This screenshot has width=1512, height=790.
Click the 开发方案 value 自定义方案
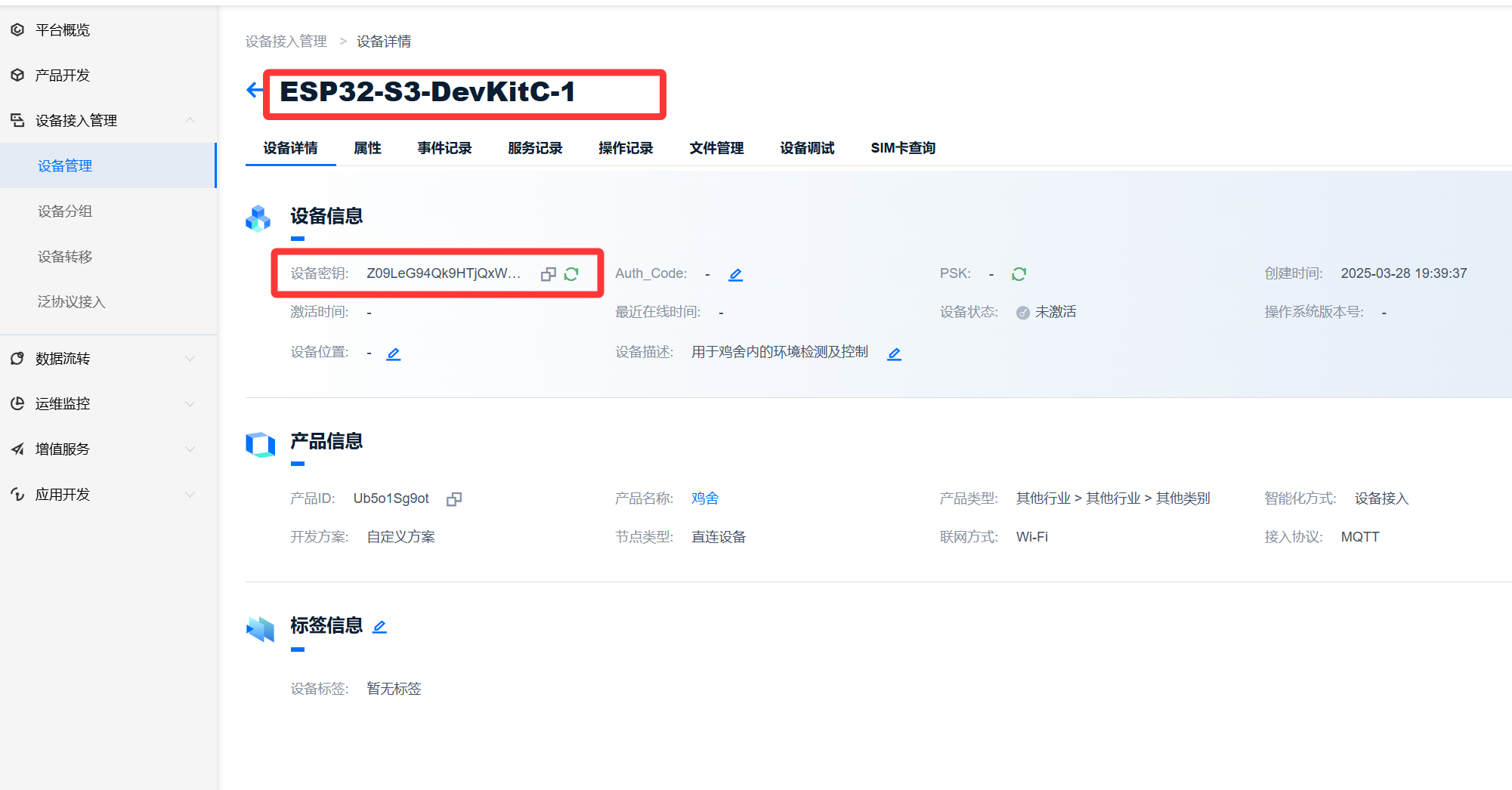[x=400, y=537]
